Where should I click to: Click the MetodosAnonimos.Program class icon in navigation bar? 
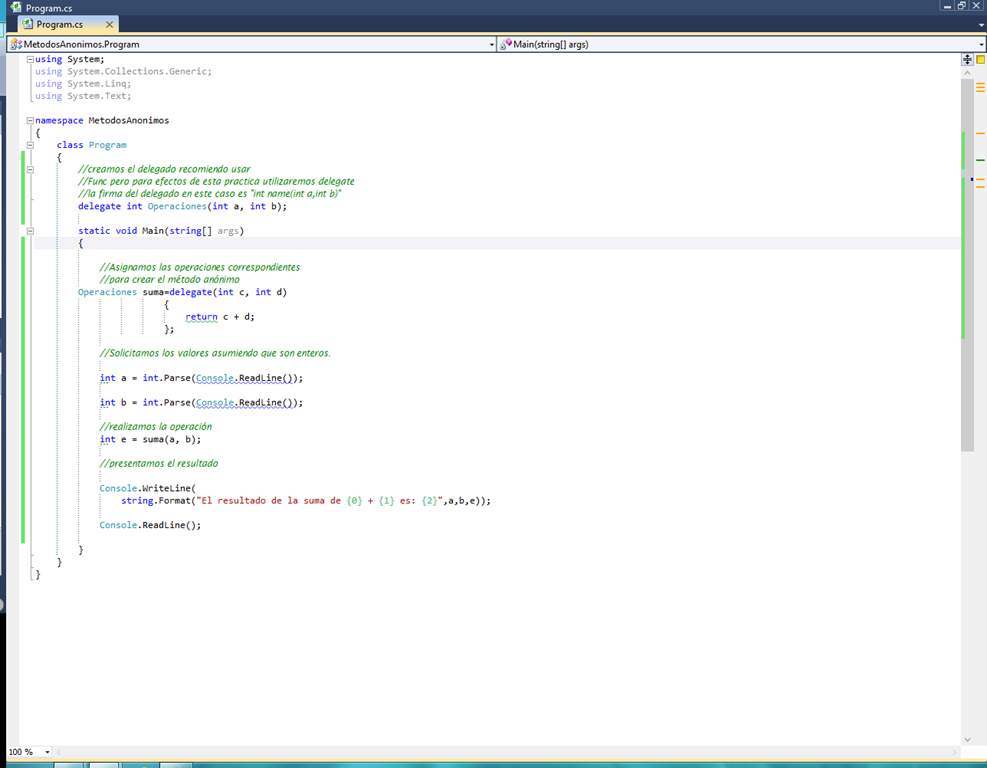click(x=17, y=43)
